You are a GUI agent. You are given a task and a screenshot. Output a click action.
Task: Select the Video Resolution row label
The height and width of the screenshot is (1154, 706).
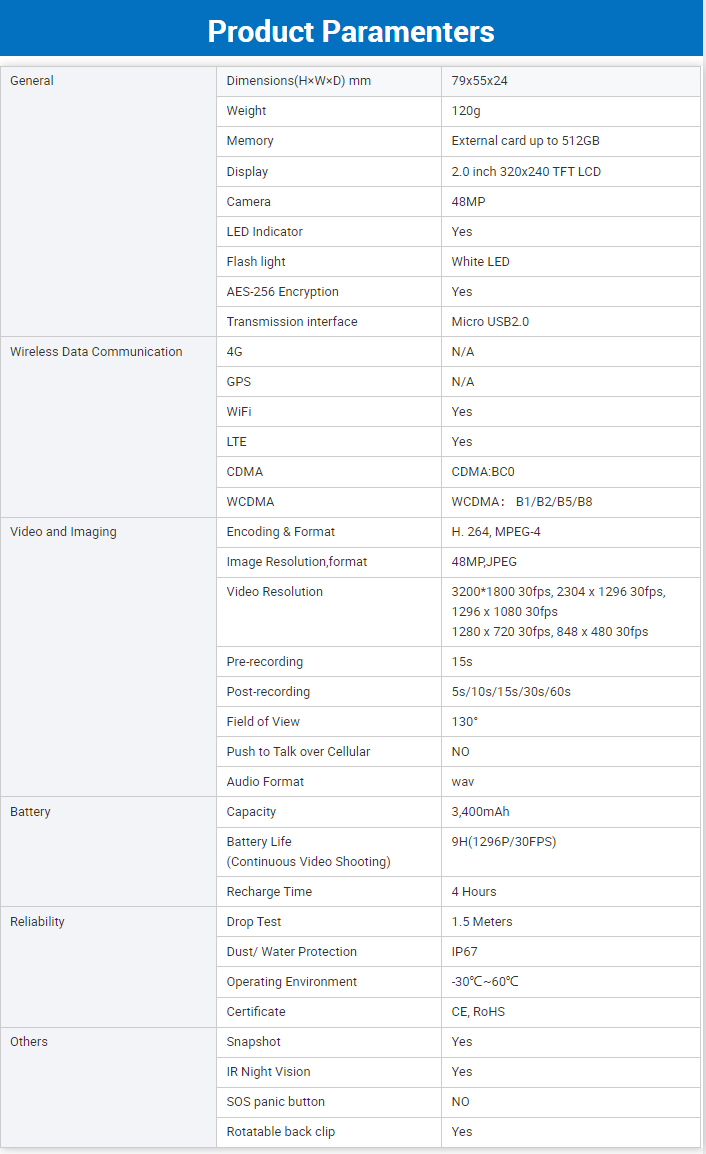tap(274, 592)
